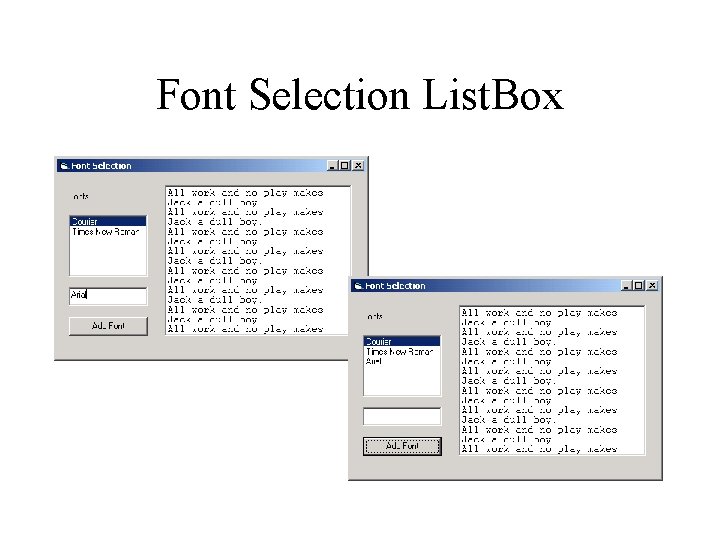Select Times New Roman in back window list
The image size is (720, 540).
click(108, 231)
